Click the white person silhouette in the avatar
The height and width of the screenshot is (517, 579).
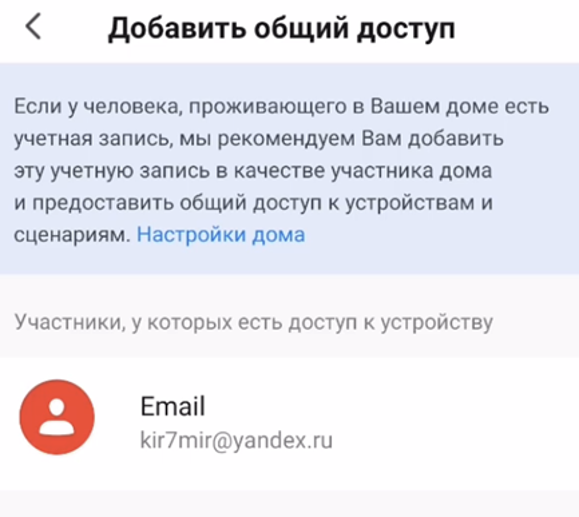tap(57, 417)
